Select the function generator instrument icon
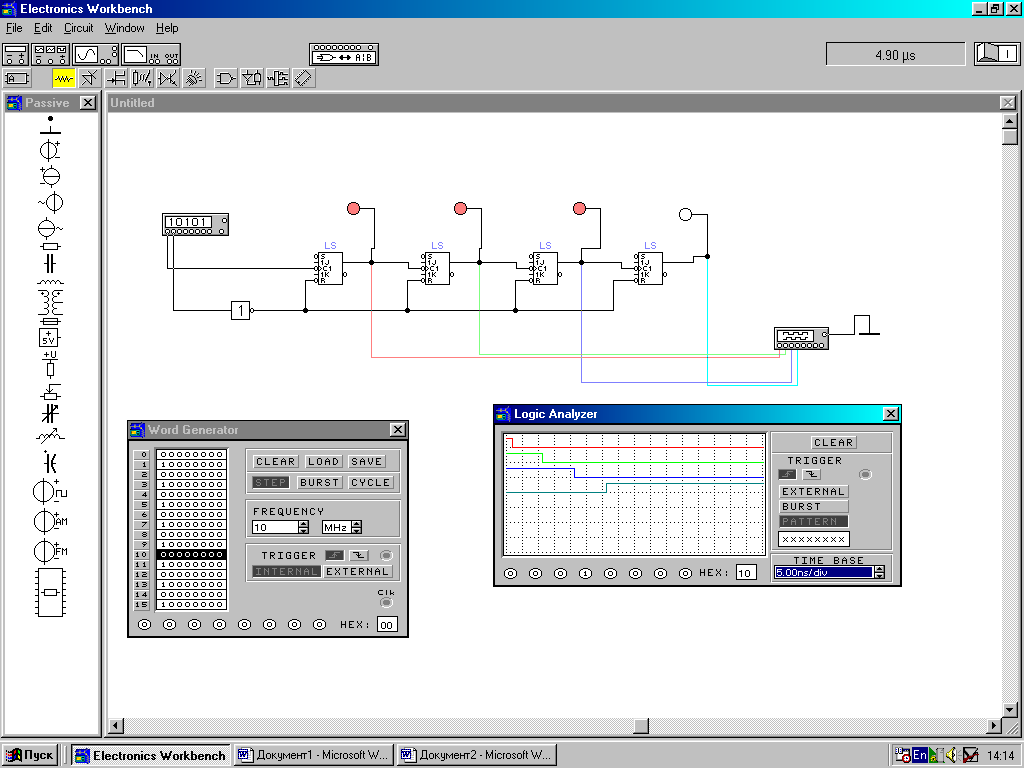The image size is (1024, 768). coord(50,55)
